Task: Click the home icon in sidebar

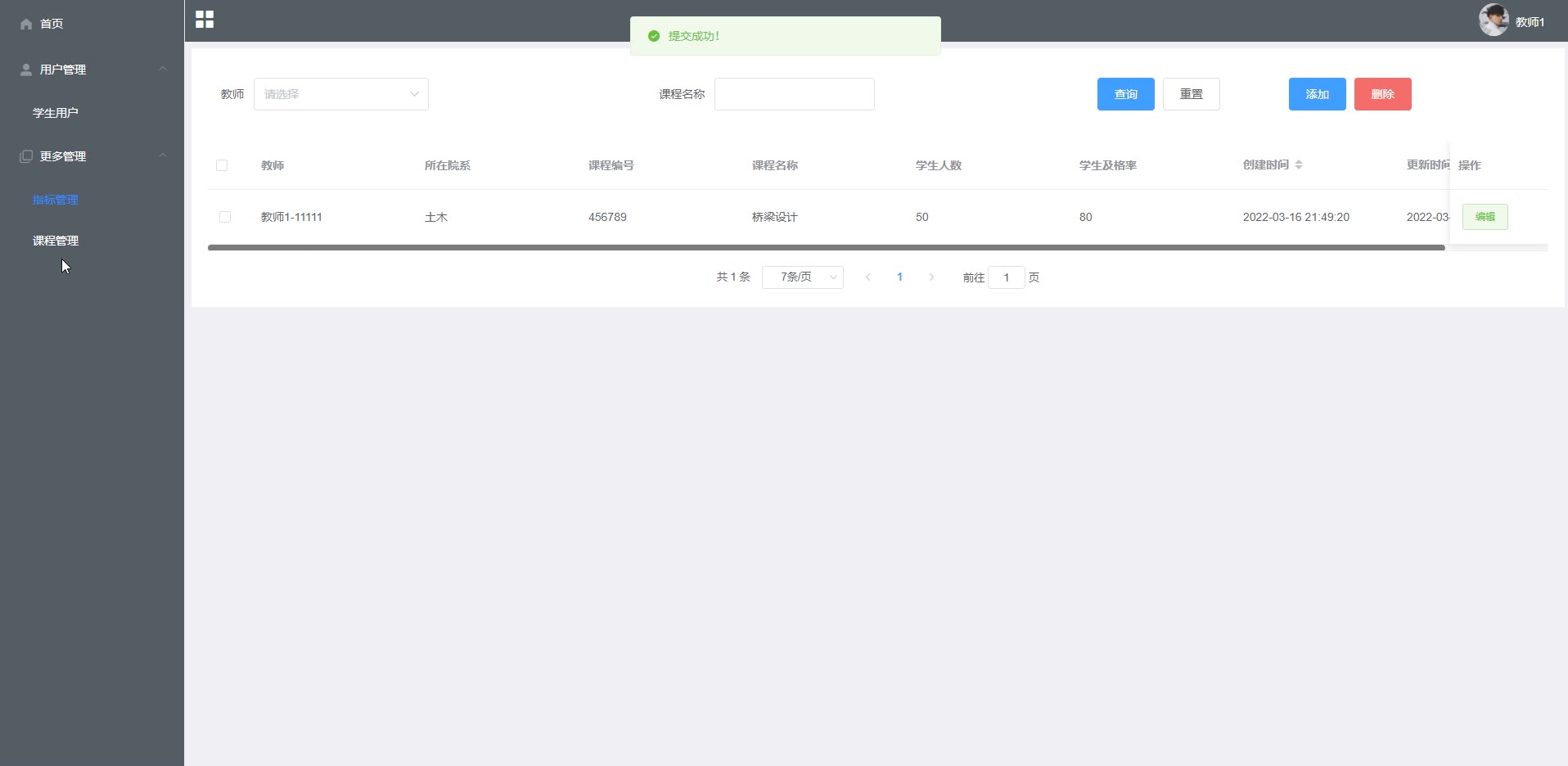Action: 26,24
